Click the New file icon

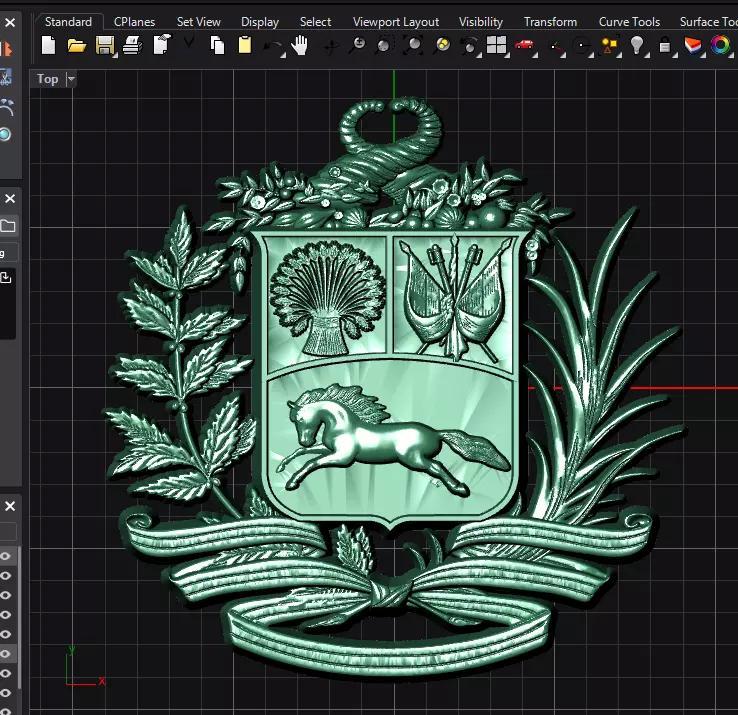[x=49, y=45]
